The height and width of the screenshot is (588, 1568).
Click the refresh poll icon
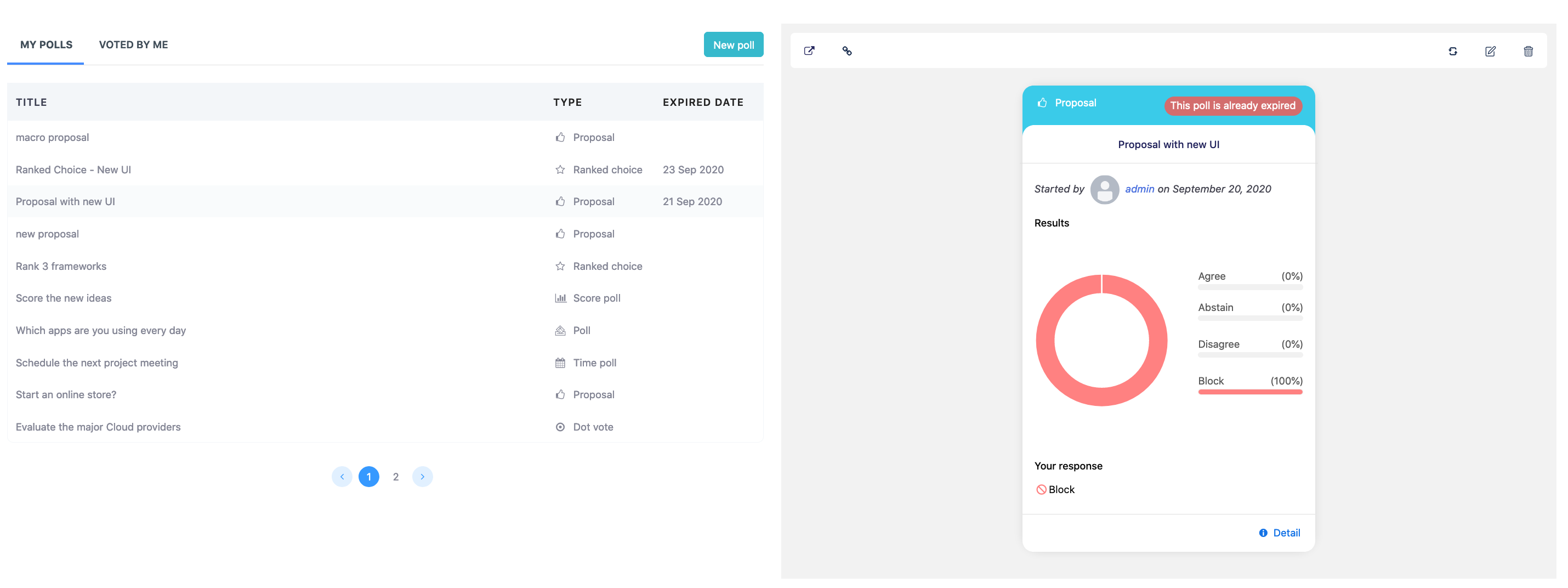[1452, 52]
